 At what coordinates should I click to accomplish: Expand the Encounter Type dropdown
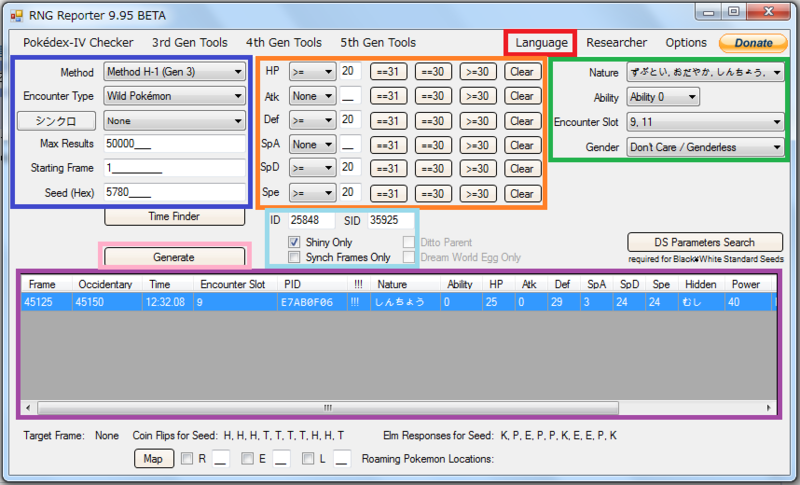click(174, 96)
